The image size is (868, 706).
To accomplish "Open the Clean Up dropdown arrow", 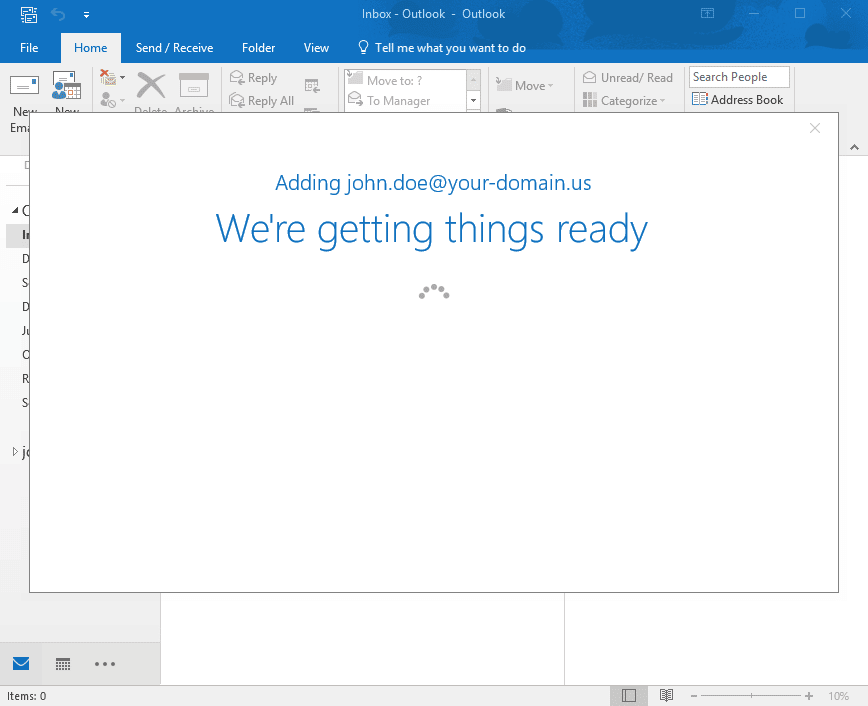I will (x=123, y=78).
